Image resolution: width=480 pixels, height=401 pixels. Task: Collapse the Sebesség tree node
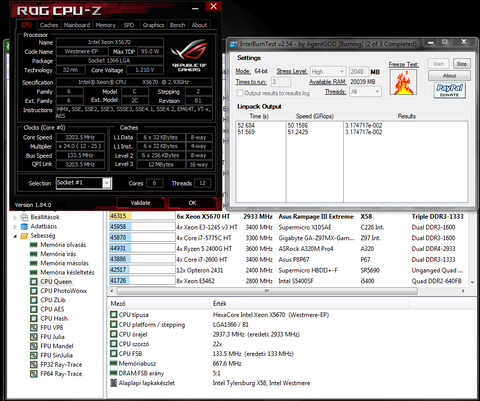(x=15, y=236)
